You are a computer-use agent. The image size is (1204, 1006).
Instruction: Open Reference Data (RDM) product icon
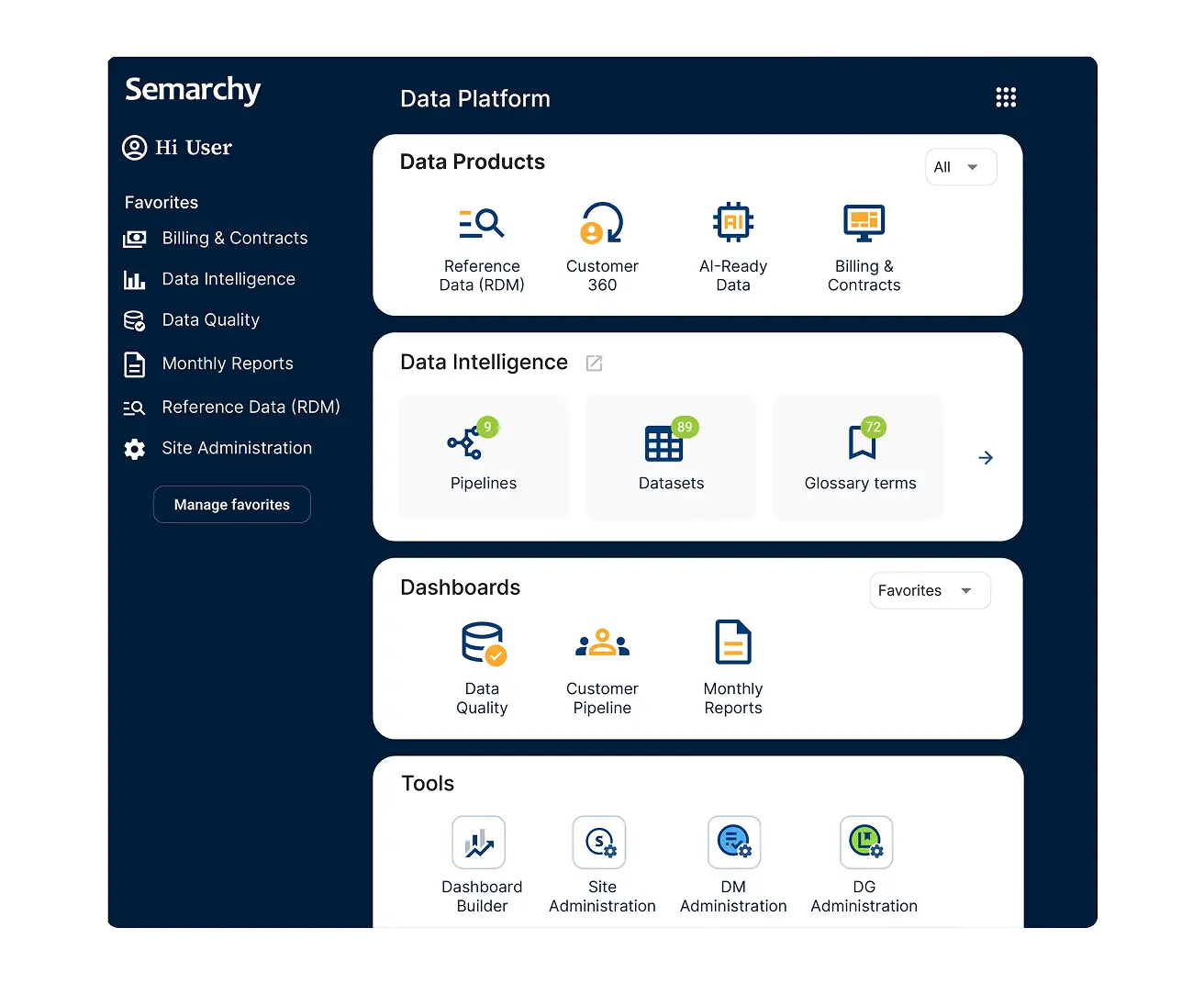coord(482,223)
